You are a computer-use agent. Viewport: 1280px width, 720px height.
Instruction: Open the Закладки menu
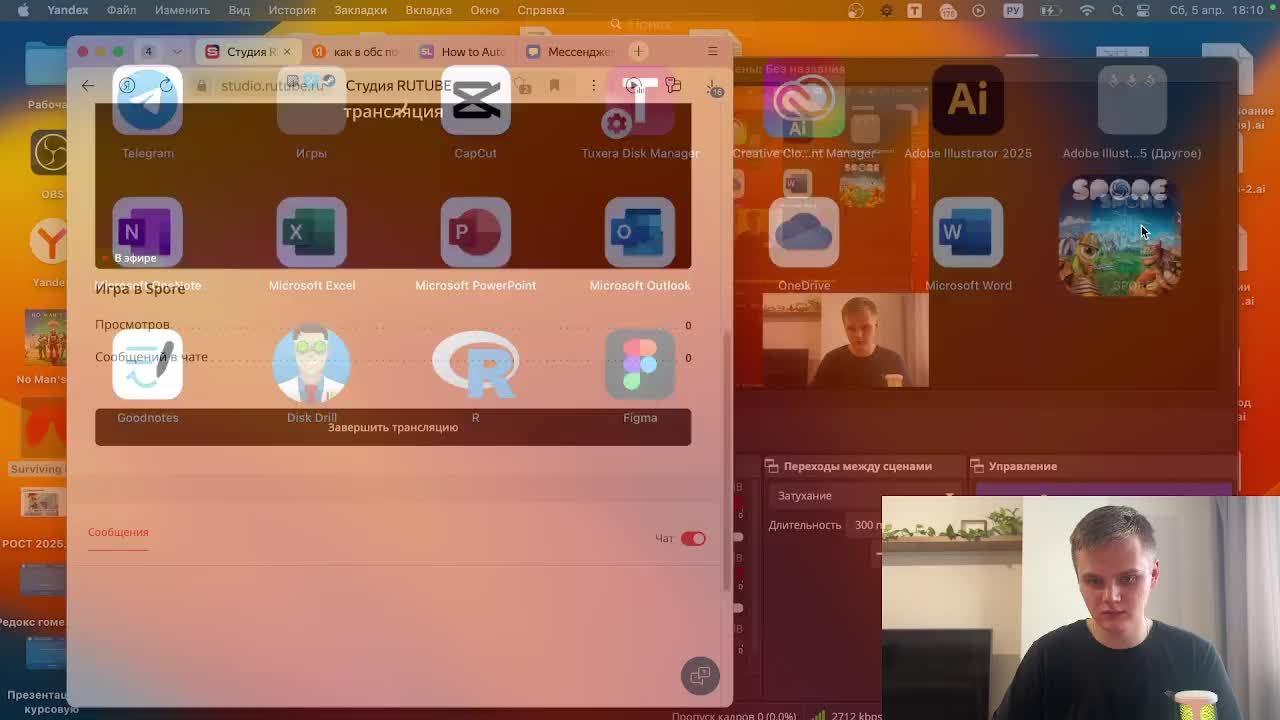click(x=360, y=10)
